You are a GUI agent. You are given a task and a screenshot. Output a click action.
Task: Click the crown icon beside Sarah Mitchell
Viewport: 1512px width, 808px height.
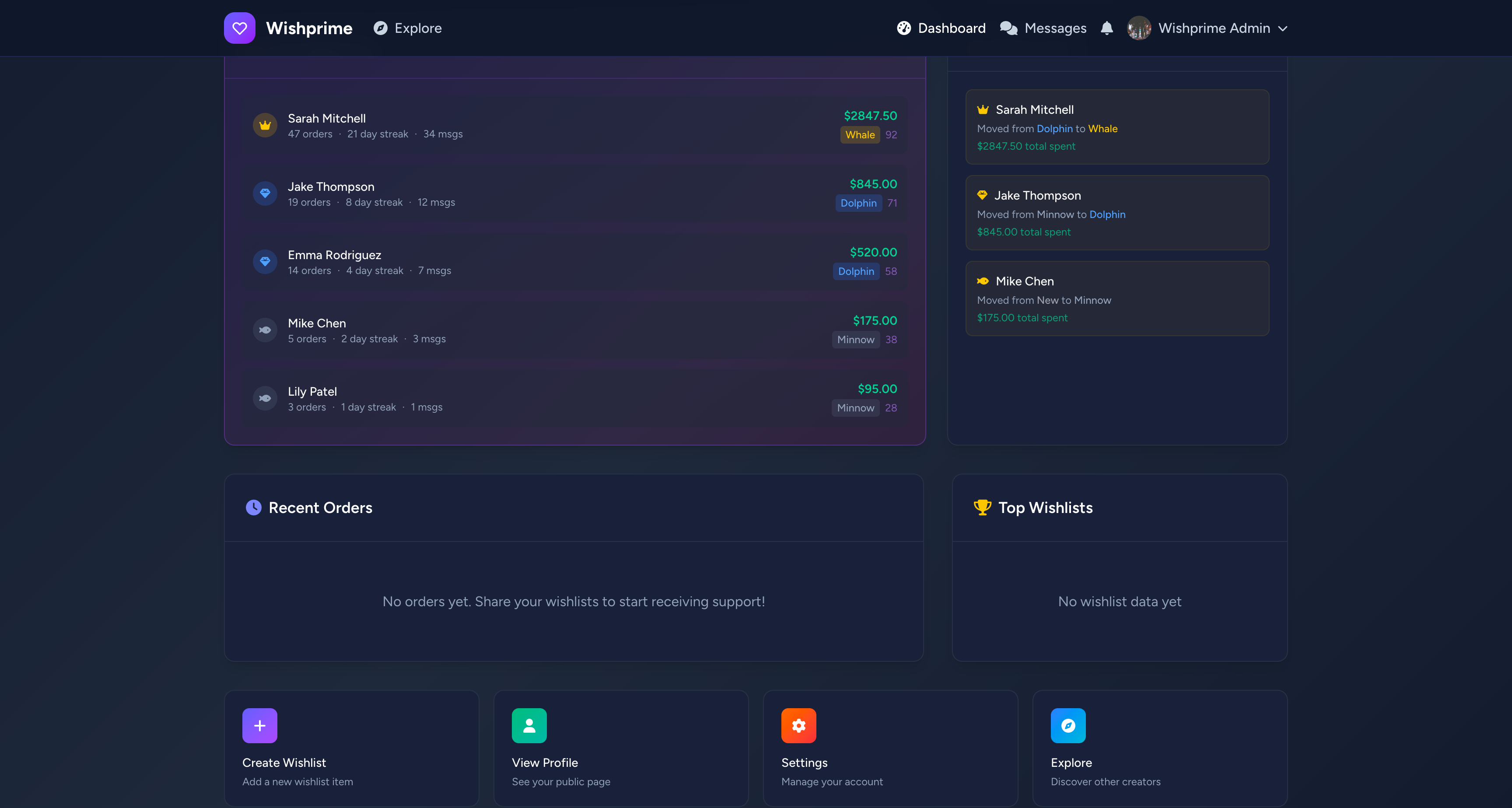[x=265, y=125]
